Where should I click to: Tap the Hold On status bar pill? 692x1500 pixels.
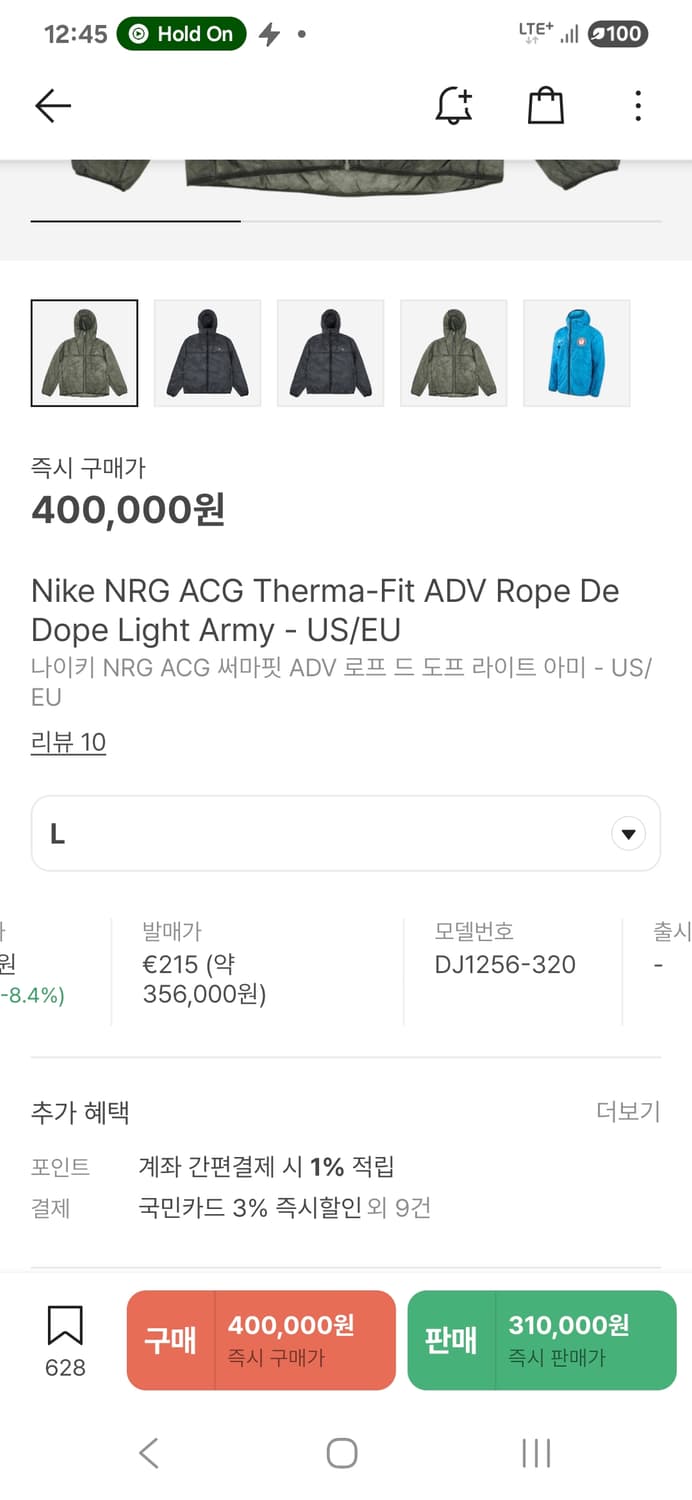(181, 34)
